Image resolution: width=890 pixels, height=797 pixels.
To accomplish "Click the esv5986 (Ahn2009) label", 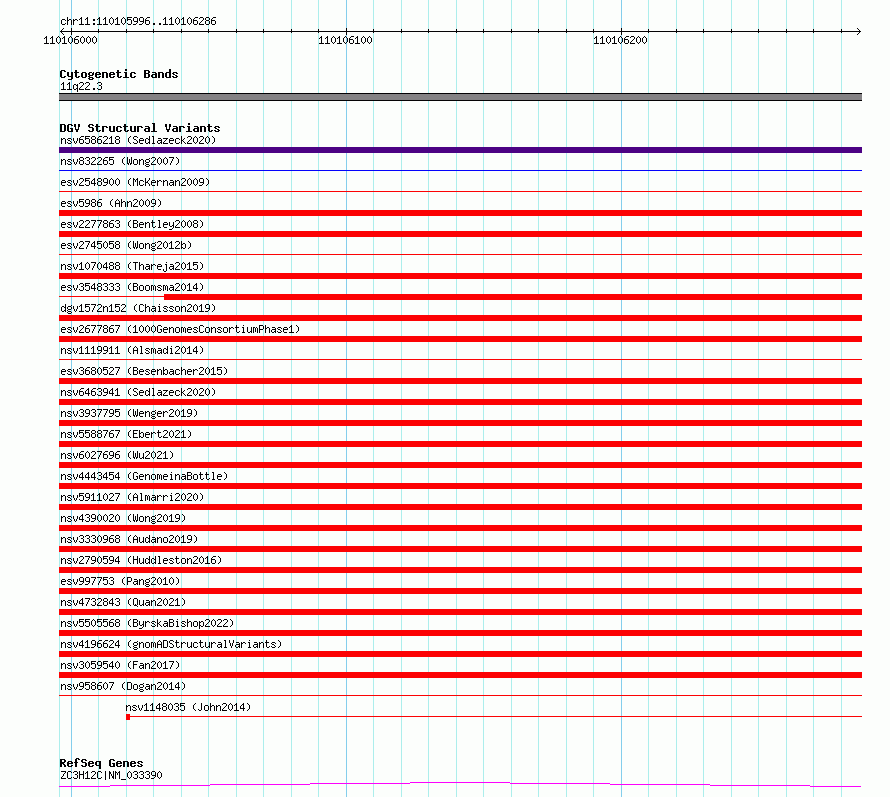I will point(111,203).
